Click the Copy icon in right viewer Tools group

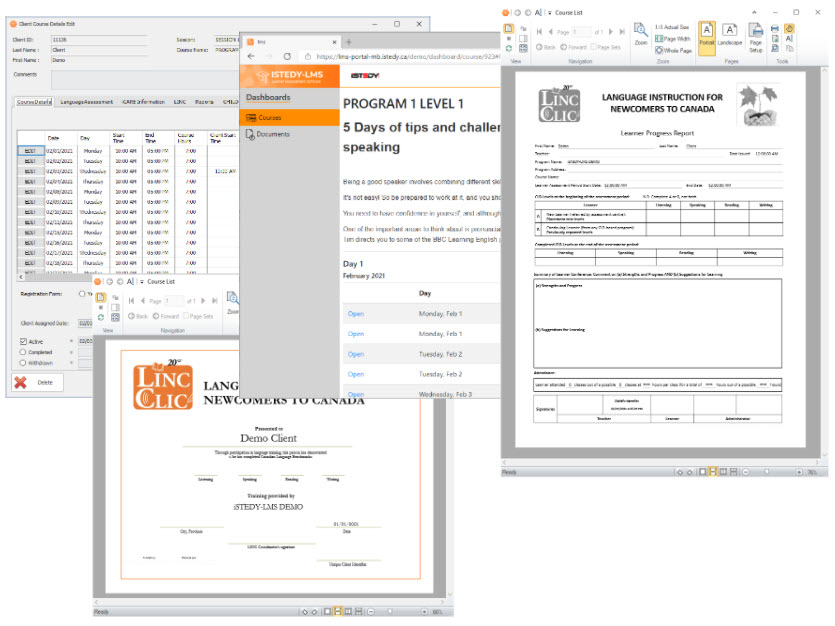click(x=789, y=48)
